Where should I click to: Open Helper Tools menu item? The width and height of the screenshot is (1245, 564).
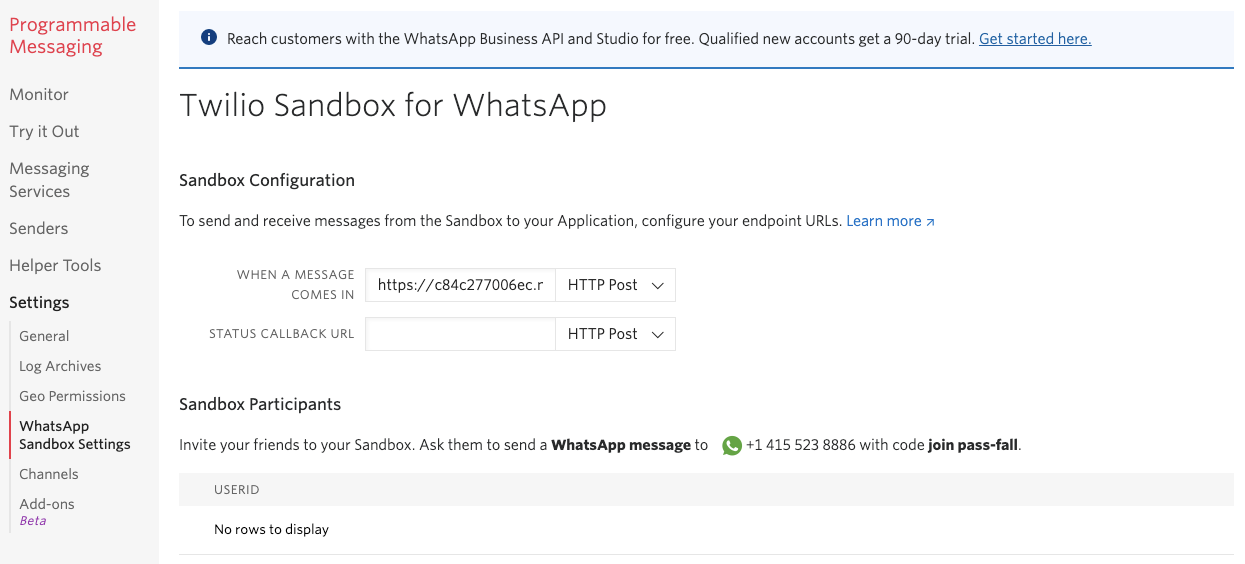(55, 265)
